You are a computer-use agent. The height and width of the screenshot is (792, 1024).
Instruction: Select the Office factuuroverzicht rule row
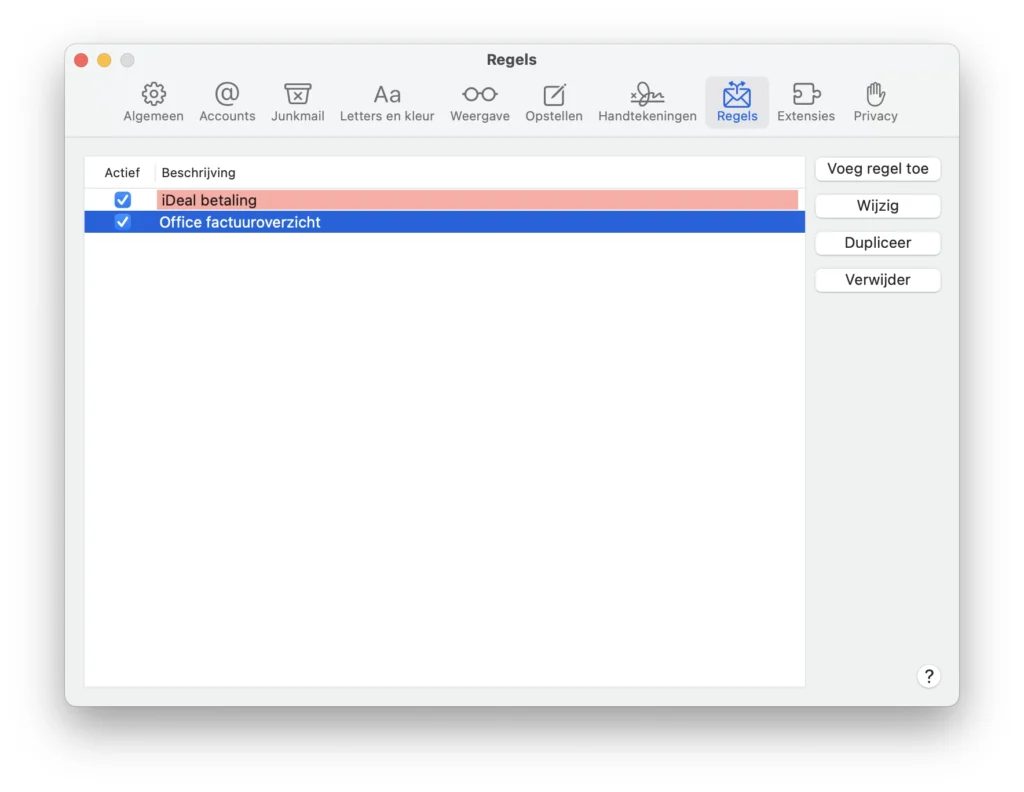coord(444,222)
